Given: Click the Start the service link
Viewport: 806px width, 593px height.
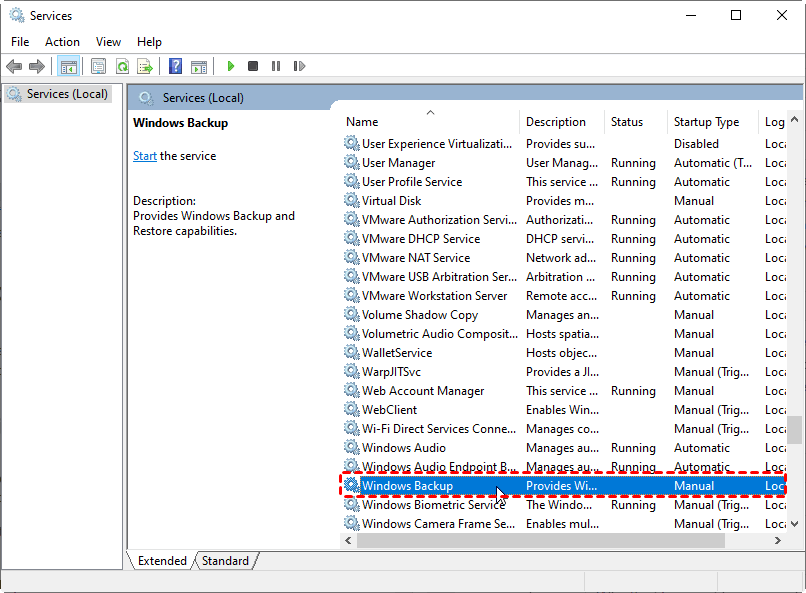Looking at the screenshot, I should (x=145, y=156).
